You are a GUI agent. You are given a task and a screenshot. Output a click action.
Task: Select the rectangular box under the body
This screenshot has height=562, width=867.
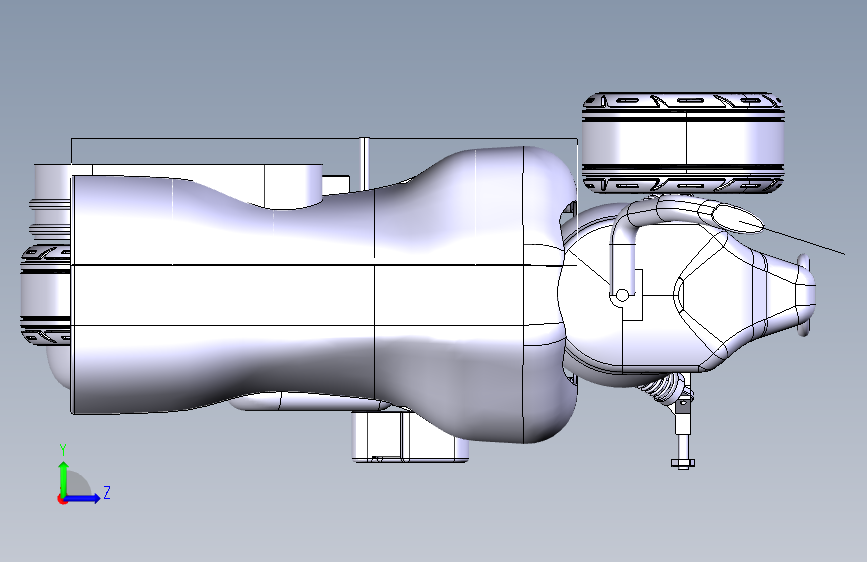coord(409,437)
